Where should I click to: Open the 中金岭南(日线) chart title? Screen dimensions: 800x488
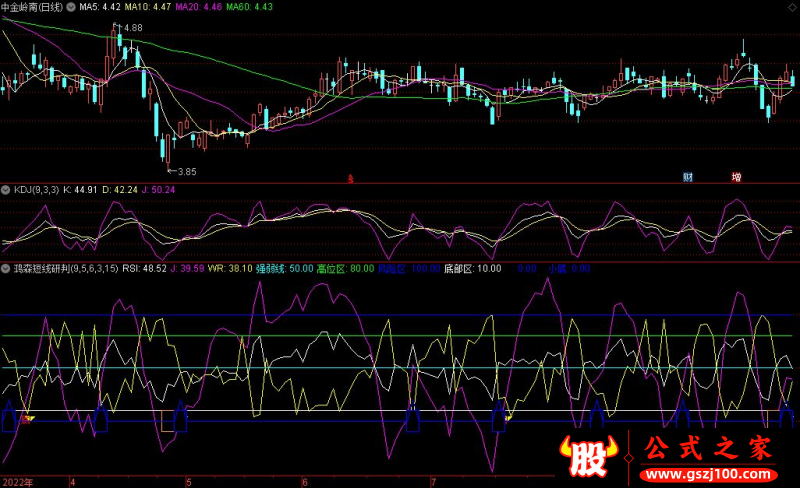(32, 7)
